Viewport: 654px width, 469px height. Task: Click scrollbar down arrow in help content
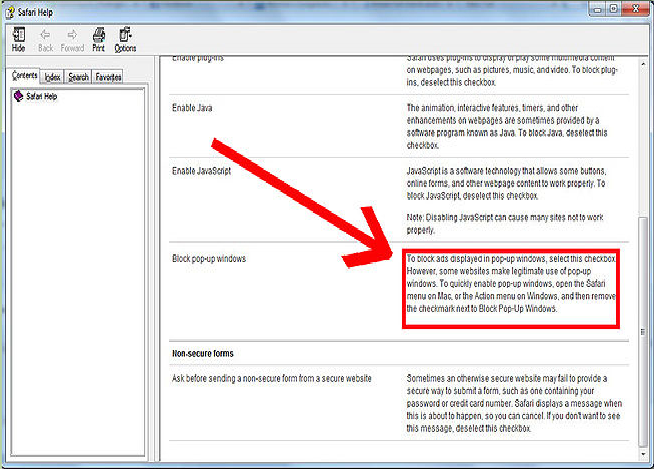point(643,454)
